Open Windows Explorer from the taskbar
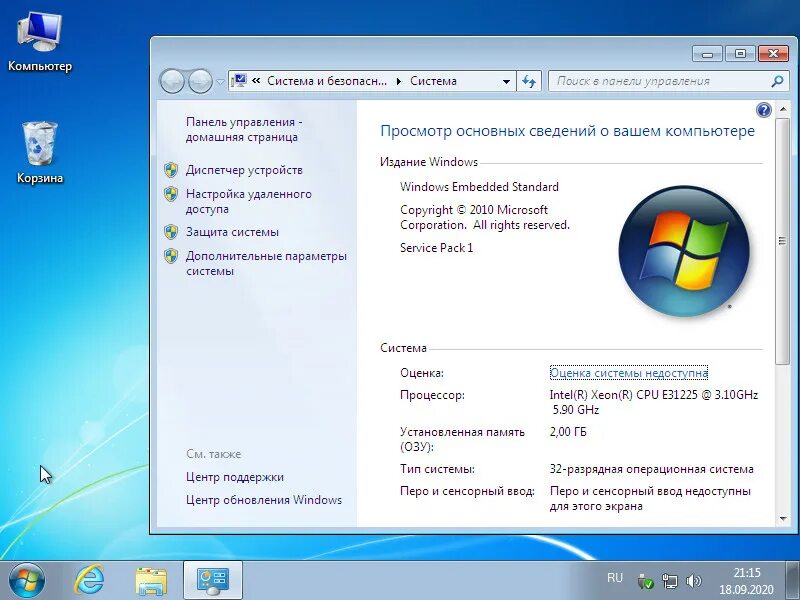This screenshot has width=800, height=600. pos(151,581)
